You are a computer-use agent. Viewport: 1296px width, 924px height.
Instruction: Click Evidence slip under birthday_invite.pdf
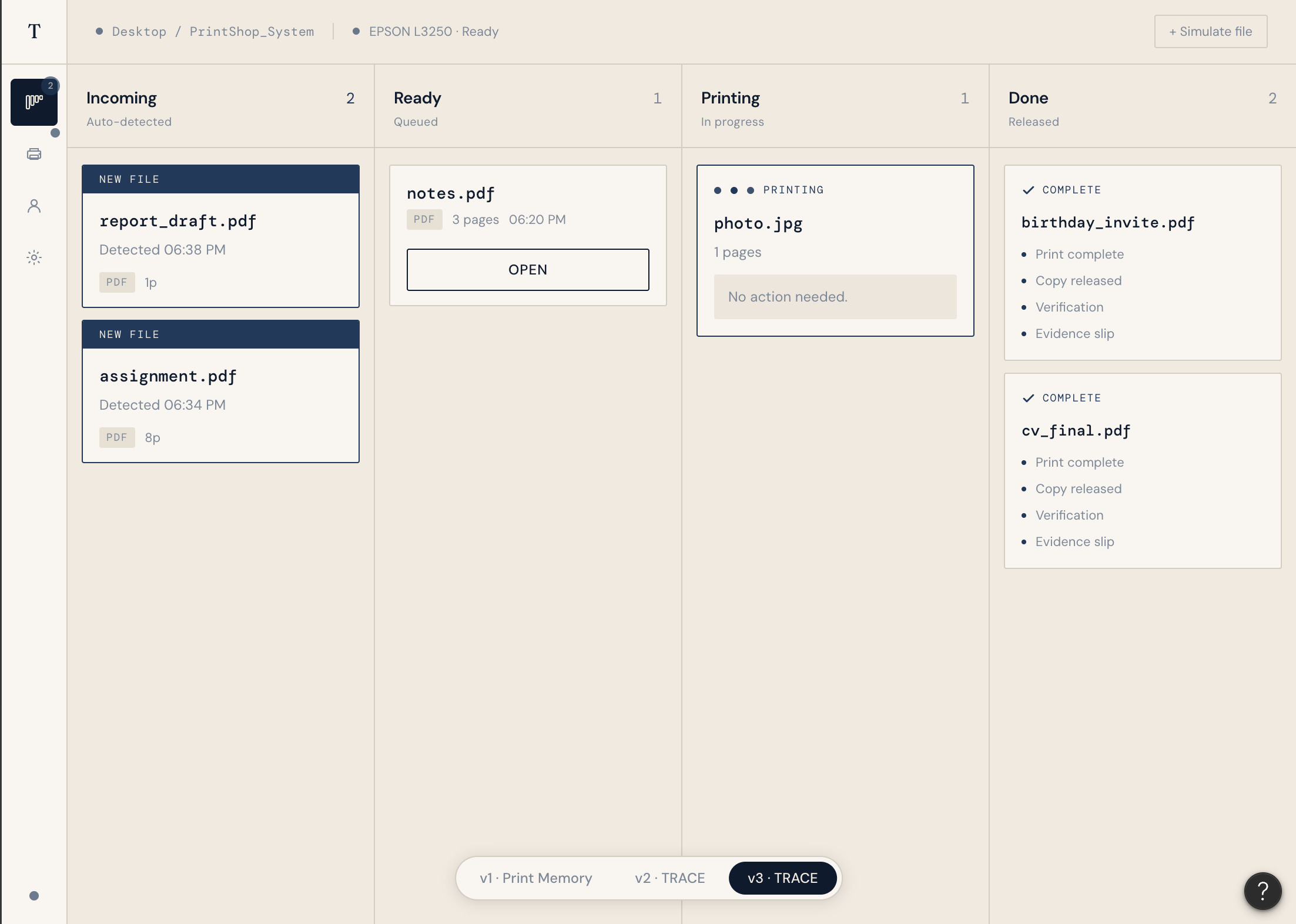coord(1074,334)
